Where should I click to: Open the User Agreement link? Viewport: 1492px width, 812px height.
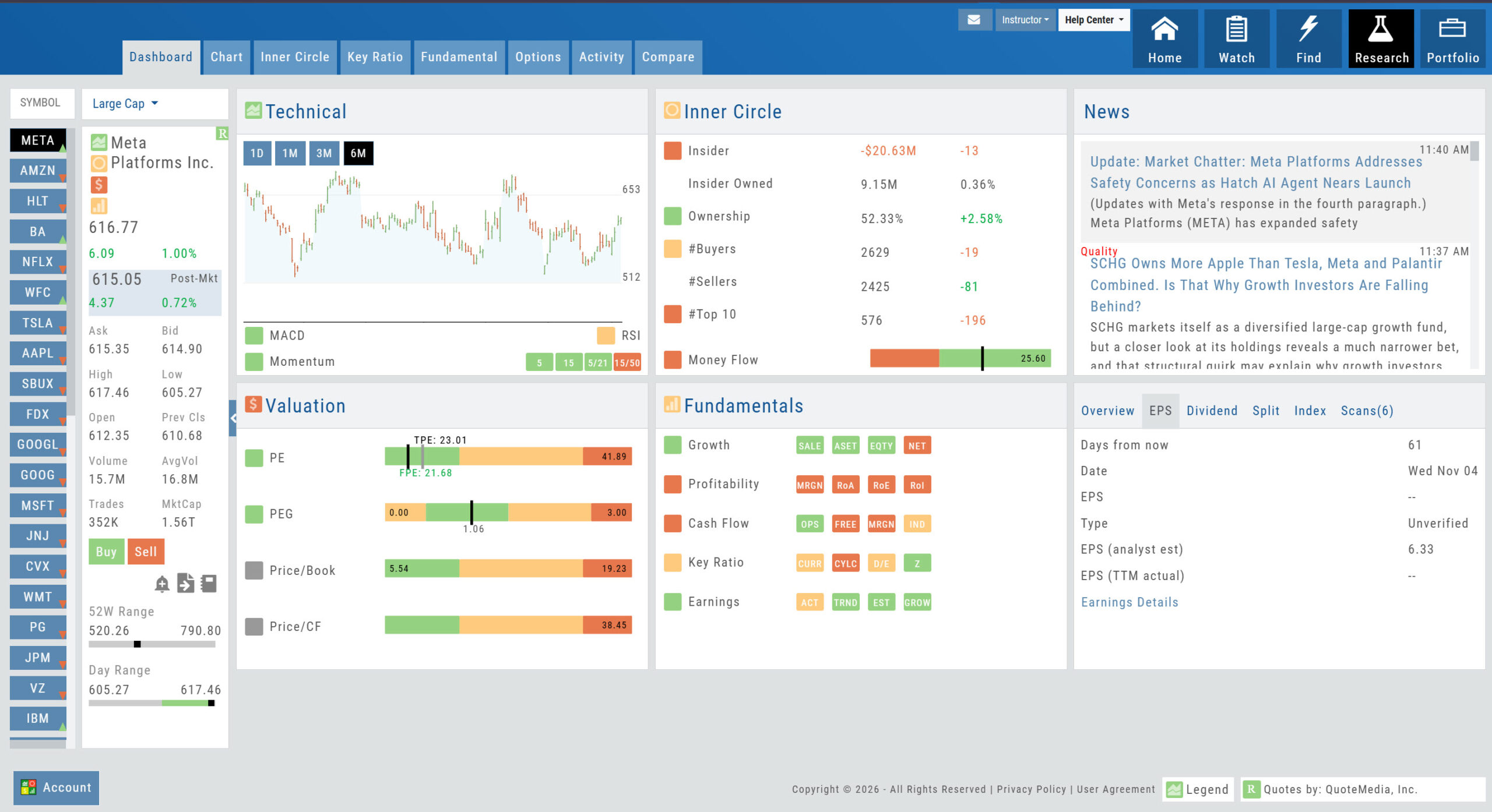click(x=1116, y=789)
